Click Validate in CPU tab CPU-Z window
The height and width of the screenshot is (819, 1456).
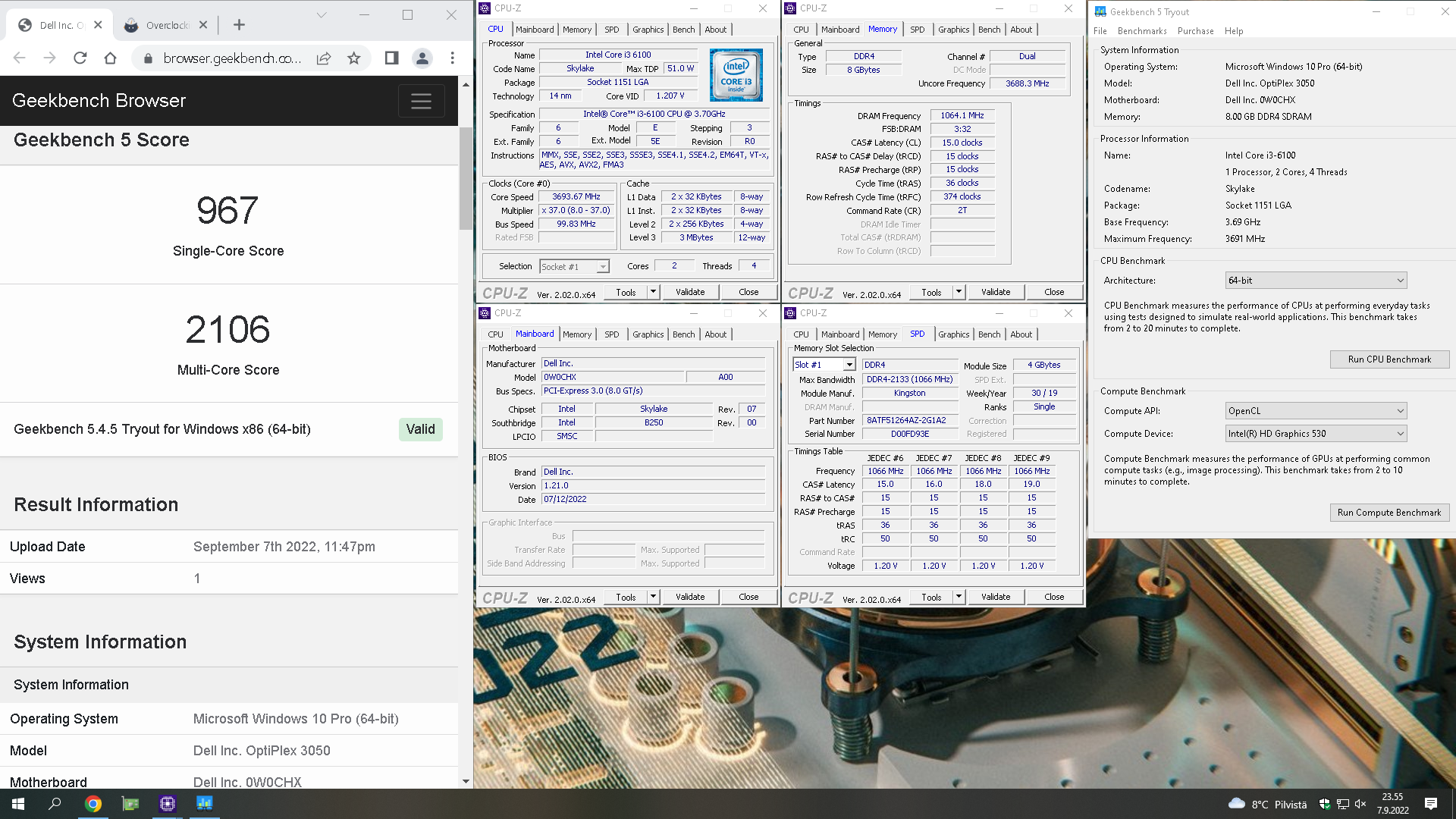coord(690,292)
